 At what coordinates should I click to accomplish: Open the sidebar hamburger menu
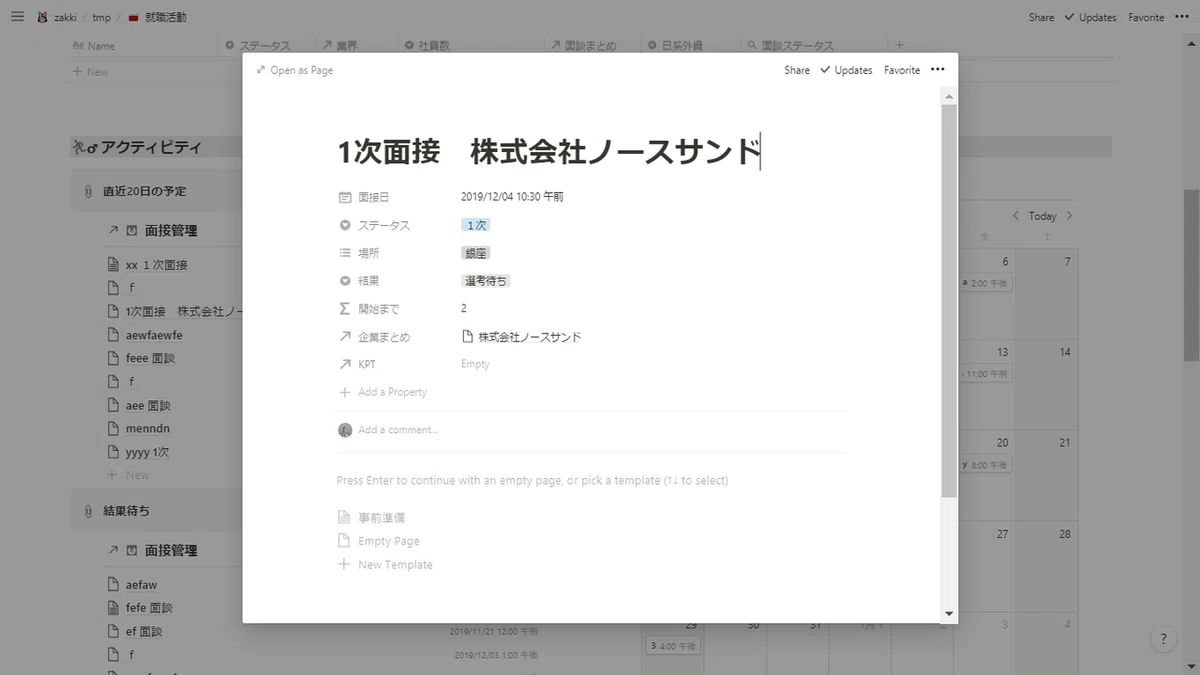[17, 17]
